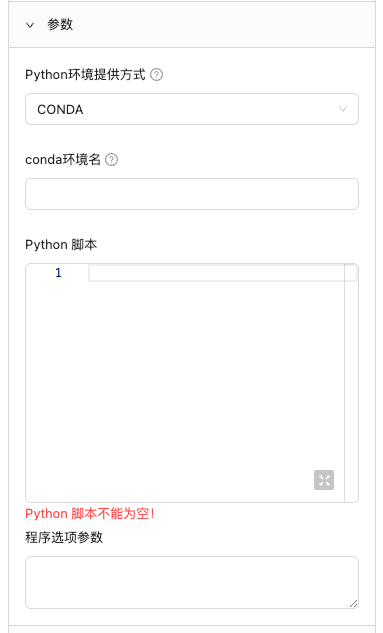Collapse the 参数 section chevron
This screenshot has width=383, height=633.
coord(30,25)
